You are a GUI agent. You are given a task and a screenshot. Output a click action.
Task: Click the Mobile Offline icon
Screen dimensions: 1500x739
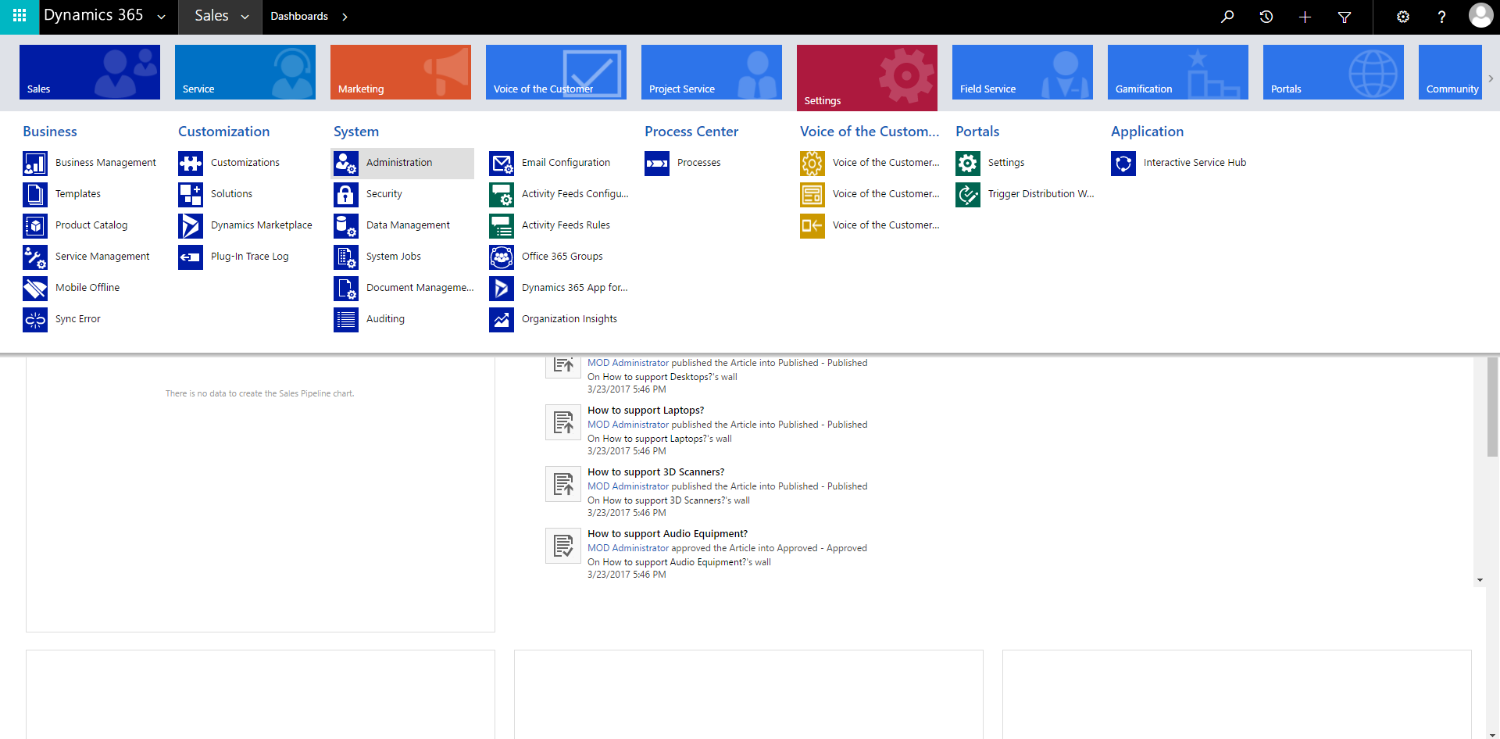click(x=35, y=288)
